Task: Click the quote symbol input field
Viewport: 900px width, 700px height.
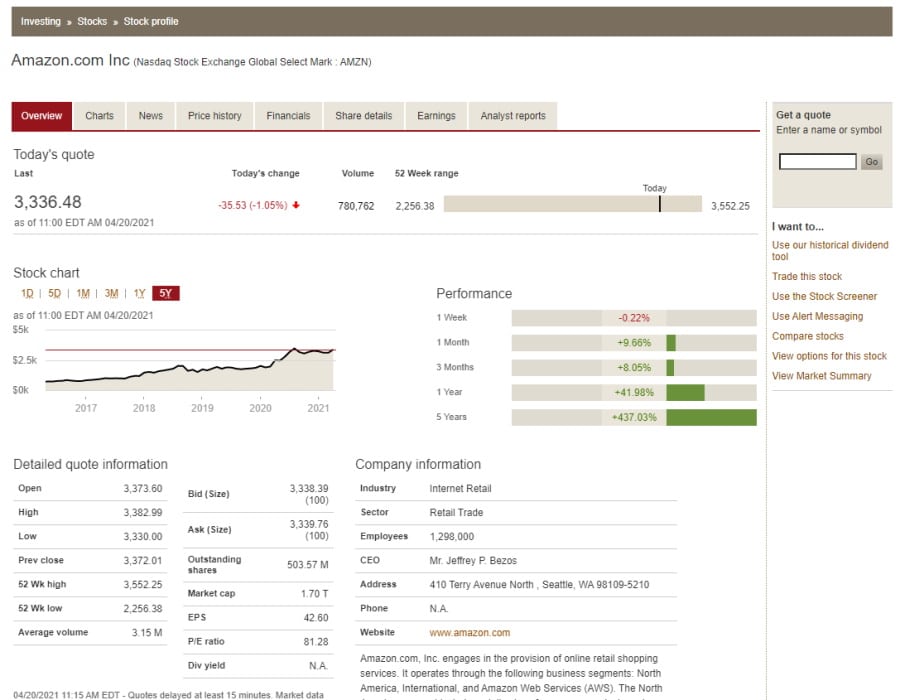Action: [817, 162]
